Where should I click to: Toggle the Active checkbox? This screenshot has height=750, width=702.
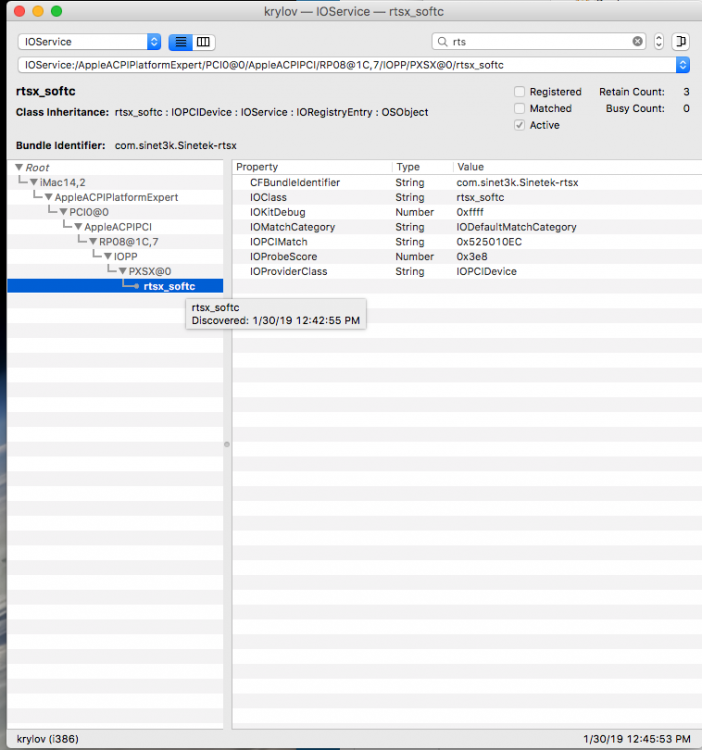point(519,125)
